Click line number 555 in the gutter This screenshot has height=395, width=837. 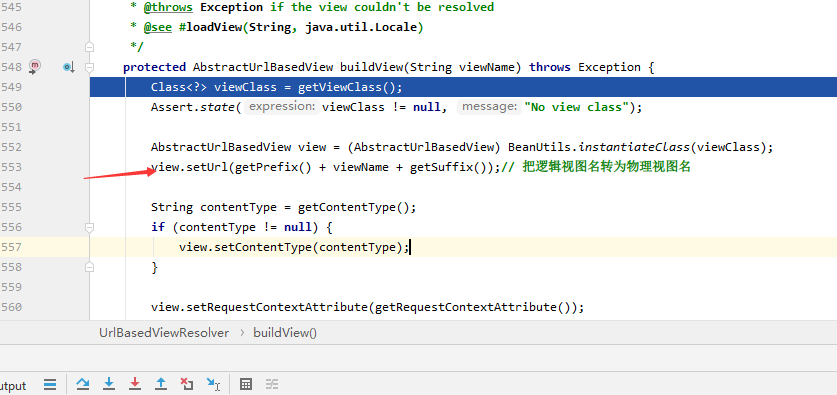11,207
